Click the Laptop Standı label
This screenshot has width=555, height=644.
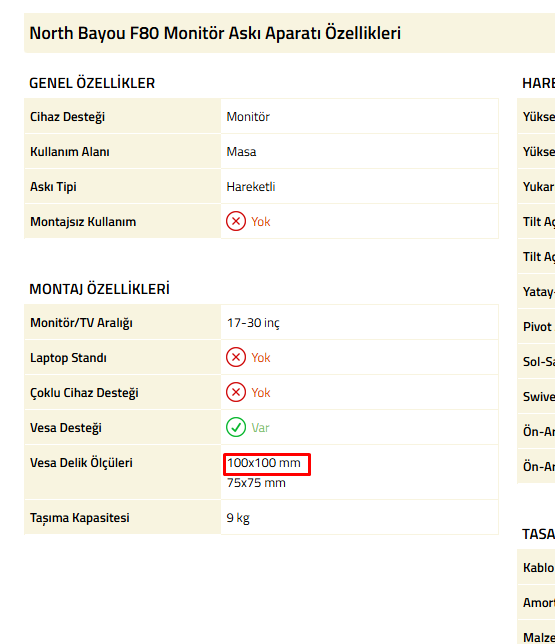[68, 358]
